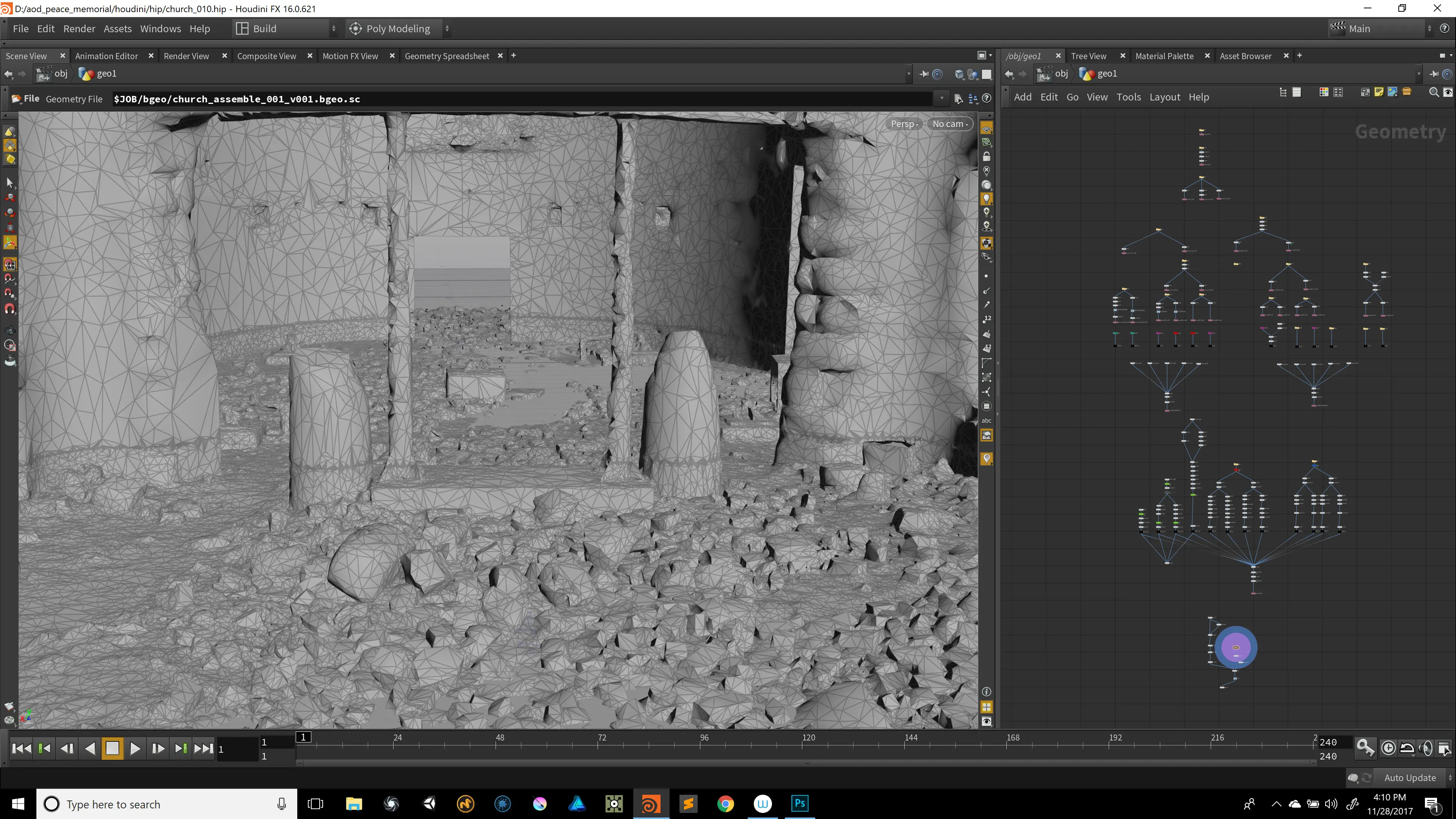Viewport: 1456px width, 819px height.
Task: Open the Render menu
Action: coord(79,28)
